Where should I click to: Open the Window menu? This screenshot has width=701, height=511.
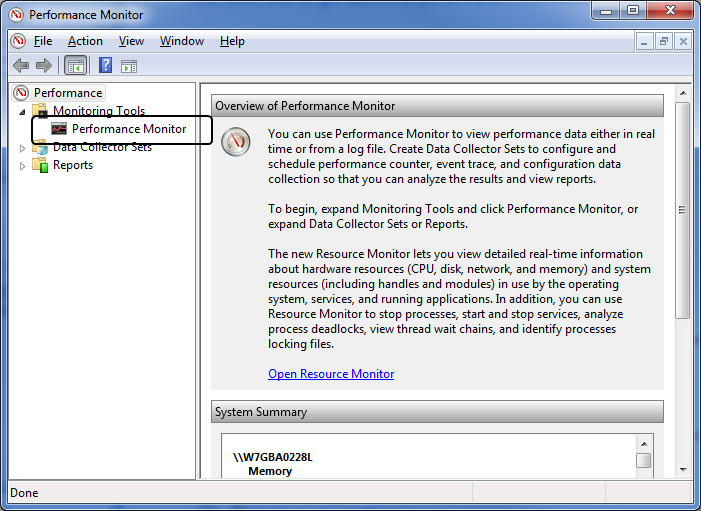pyautogui.click(x=182, y=41)
